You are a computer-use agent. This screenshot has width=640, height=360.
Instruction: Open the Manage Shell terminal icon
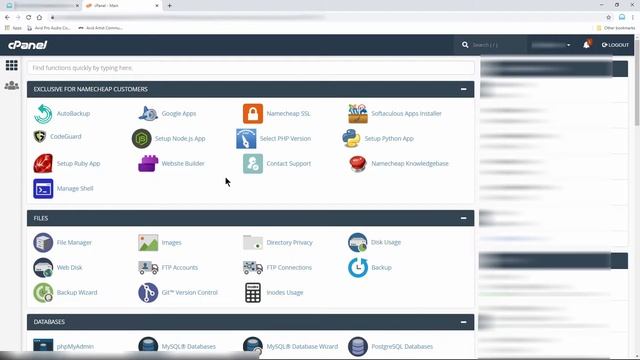click(43, 189)
